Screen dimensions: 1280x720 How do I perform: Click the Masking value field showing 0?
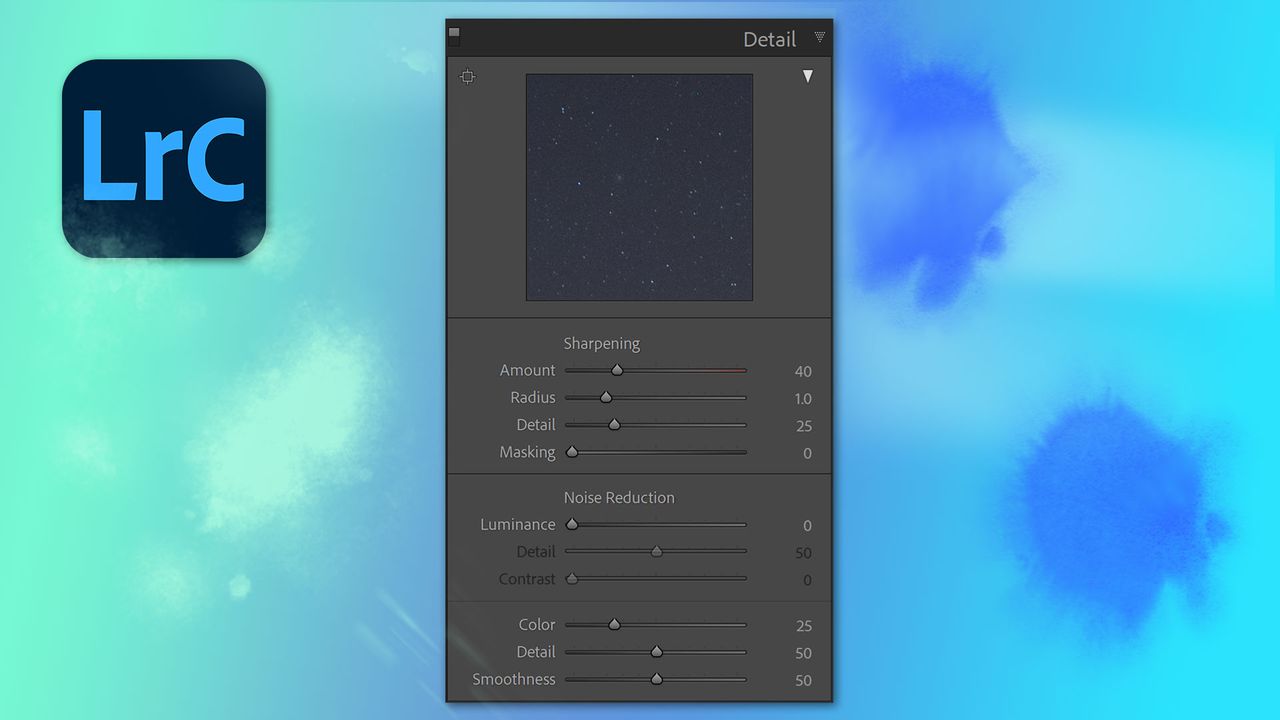808,453
